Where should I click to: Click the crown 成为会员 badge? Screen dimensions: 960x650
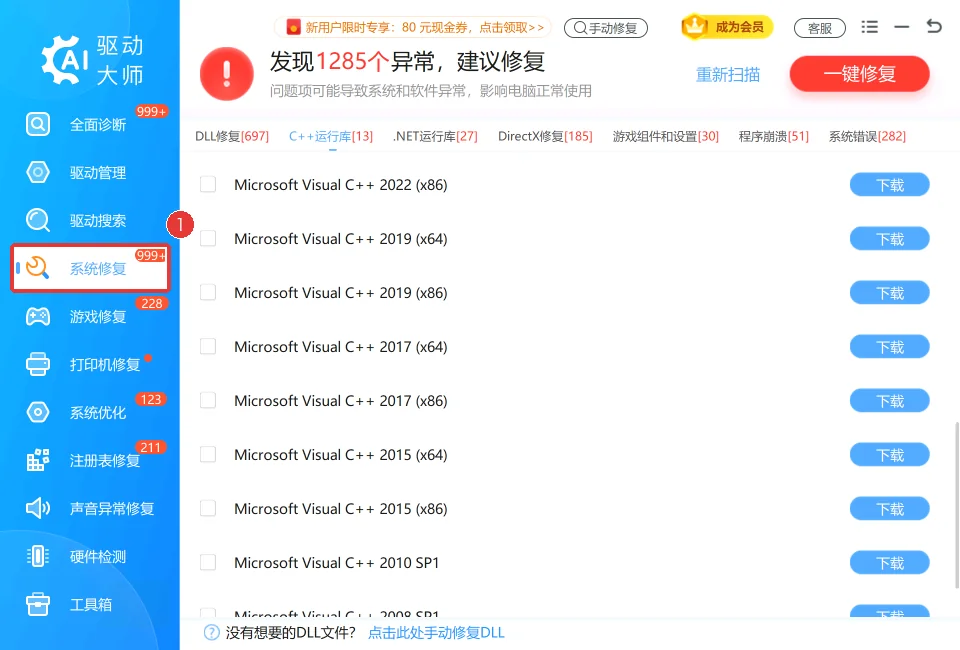727,27
